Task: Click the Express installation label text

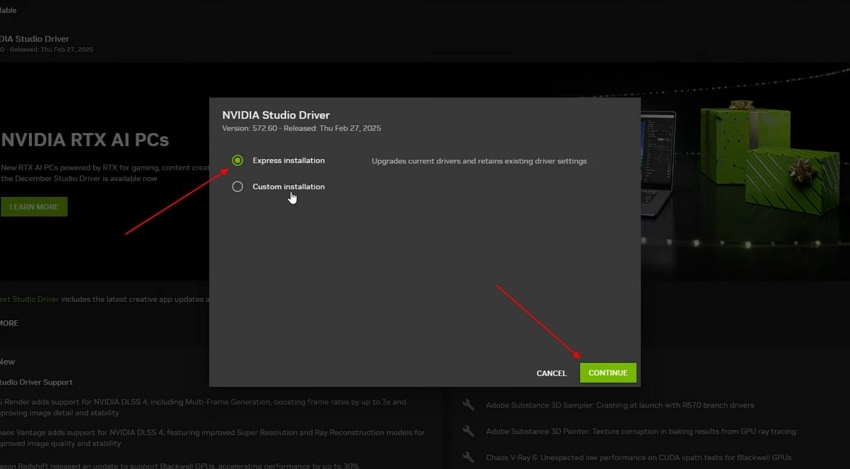Action: click(288, 160)
